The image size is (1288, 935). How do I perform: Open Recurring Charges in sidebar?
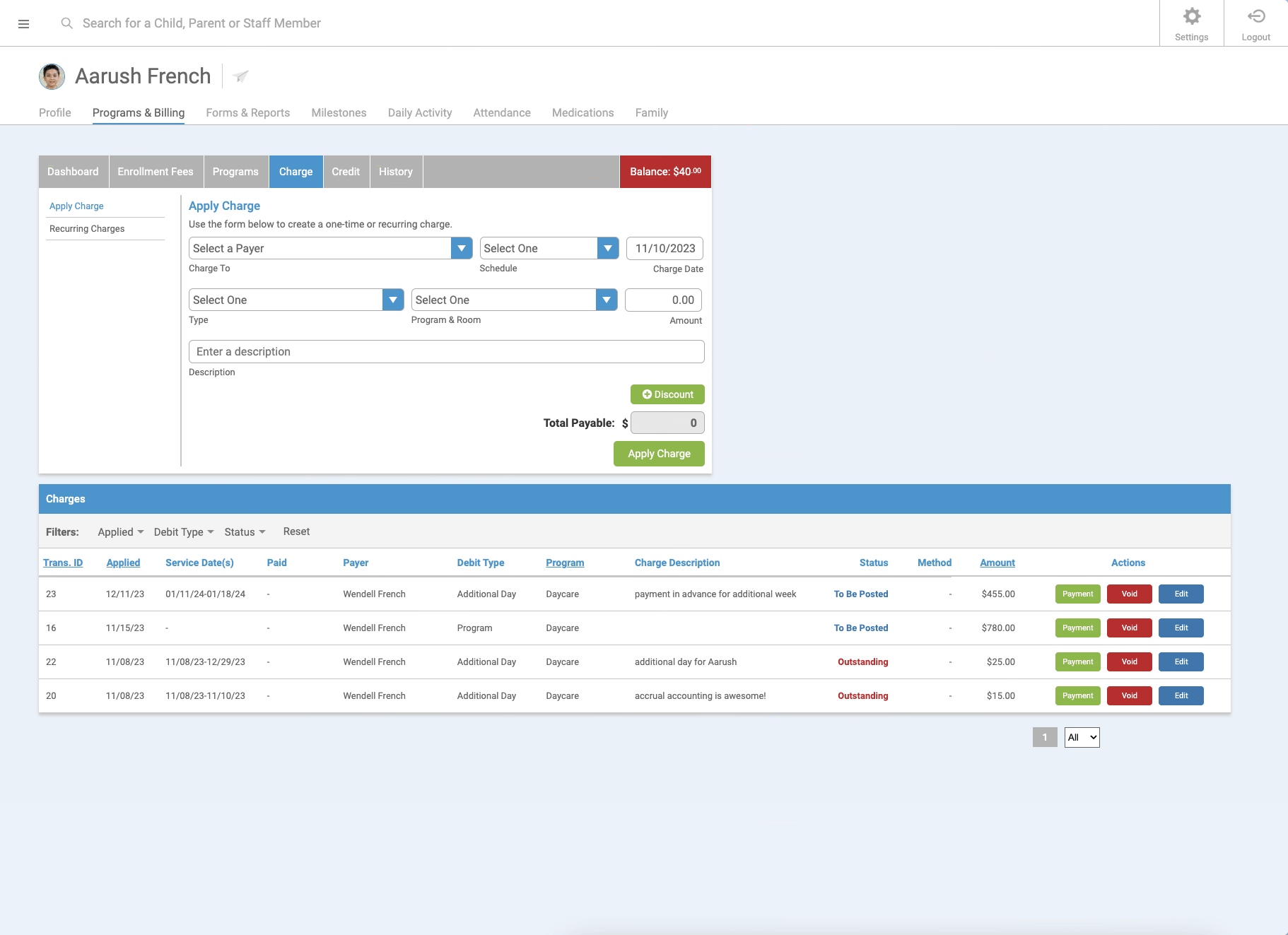tap(87, 229)
